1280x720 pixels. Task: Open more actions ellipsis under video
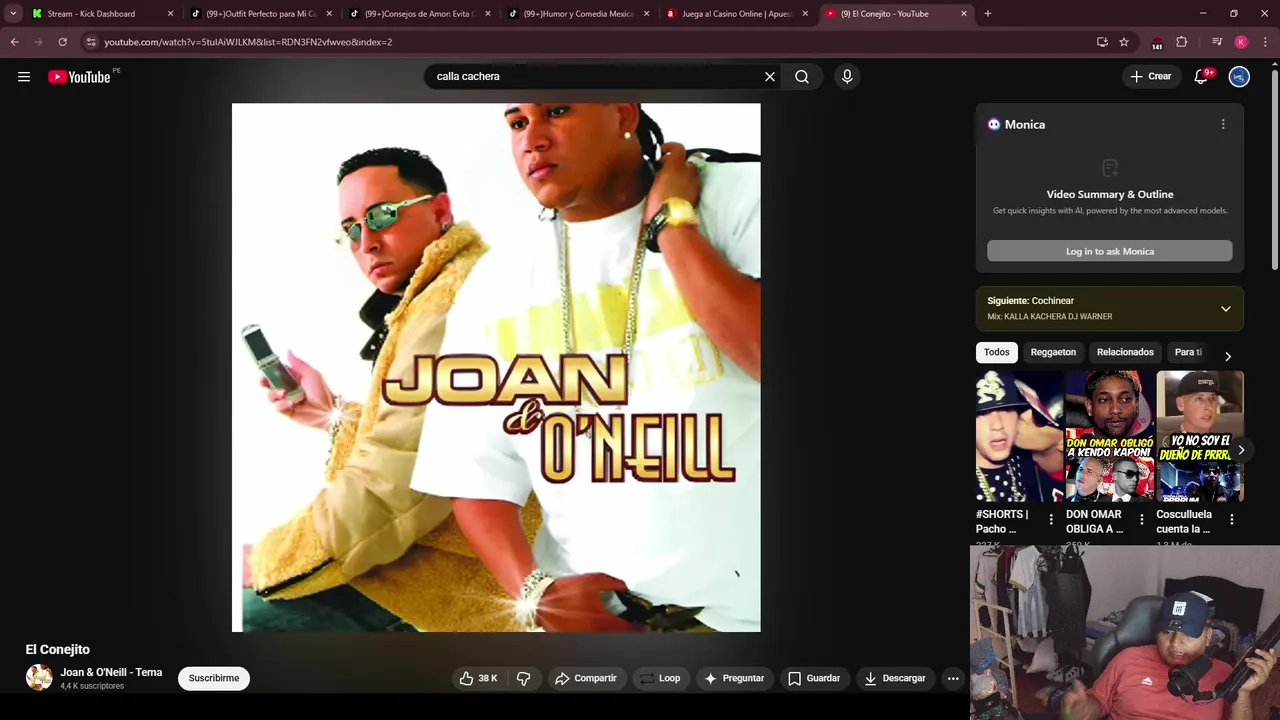click(953, 679)
